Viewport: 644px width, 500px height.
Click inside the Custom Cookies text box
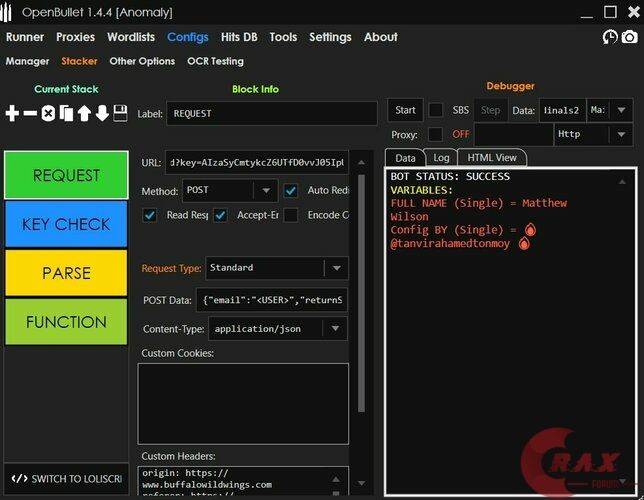click(x=243, y=403)
